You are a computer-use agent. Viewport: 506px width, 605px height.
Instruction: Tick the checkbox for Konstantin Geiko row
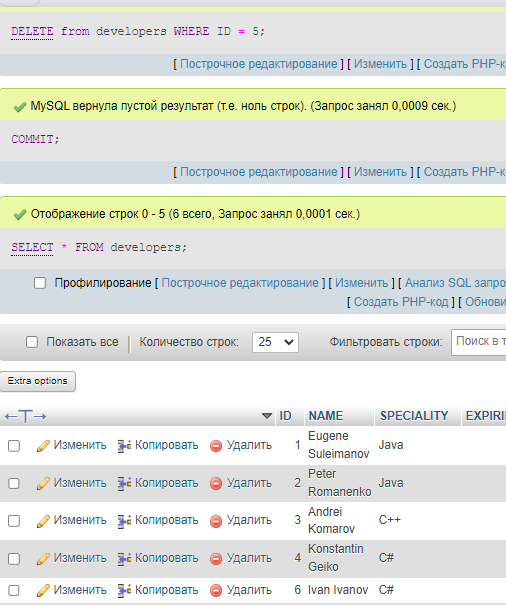[14, 558]
